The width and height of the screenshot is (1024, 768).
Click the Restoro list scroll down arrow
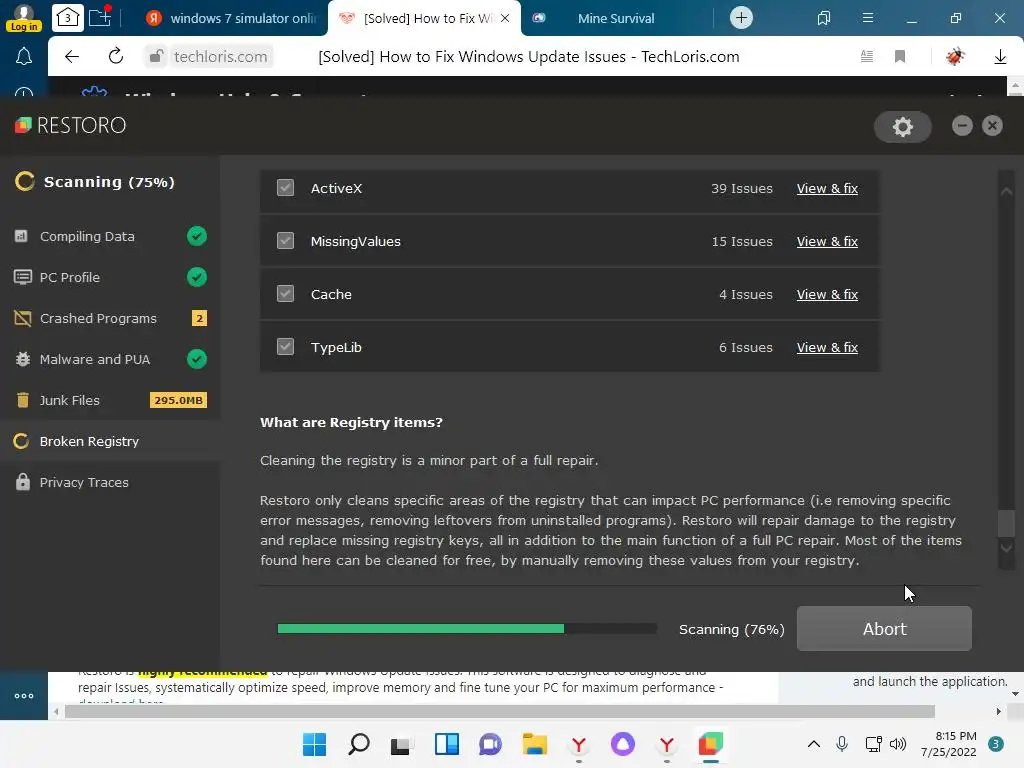tap(1006, 548)
